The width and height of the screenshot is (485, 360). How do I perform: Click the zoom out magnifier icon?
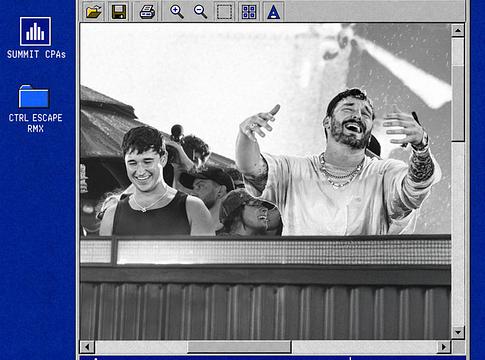click(x=200, y=12)
